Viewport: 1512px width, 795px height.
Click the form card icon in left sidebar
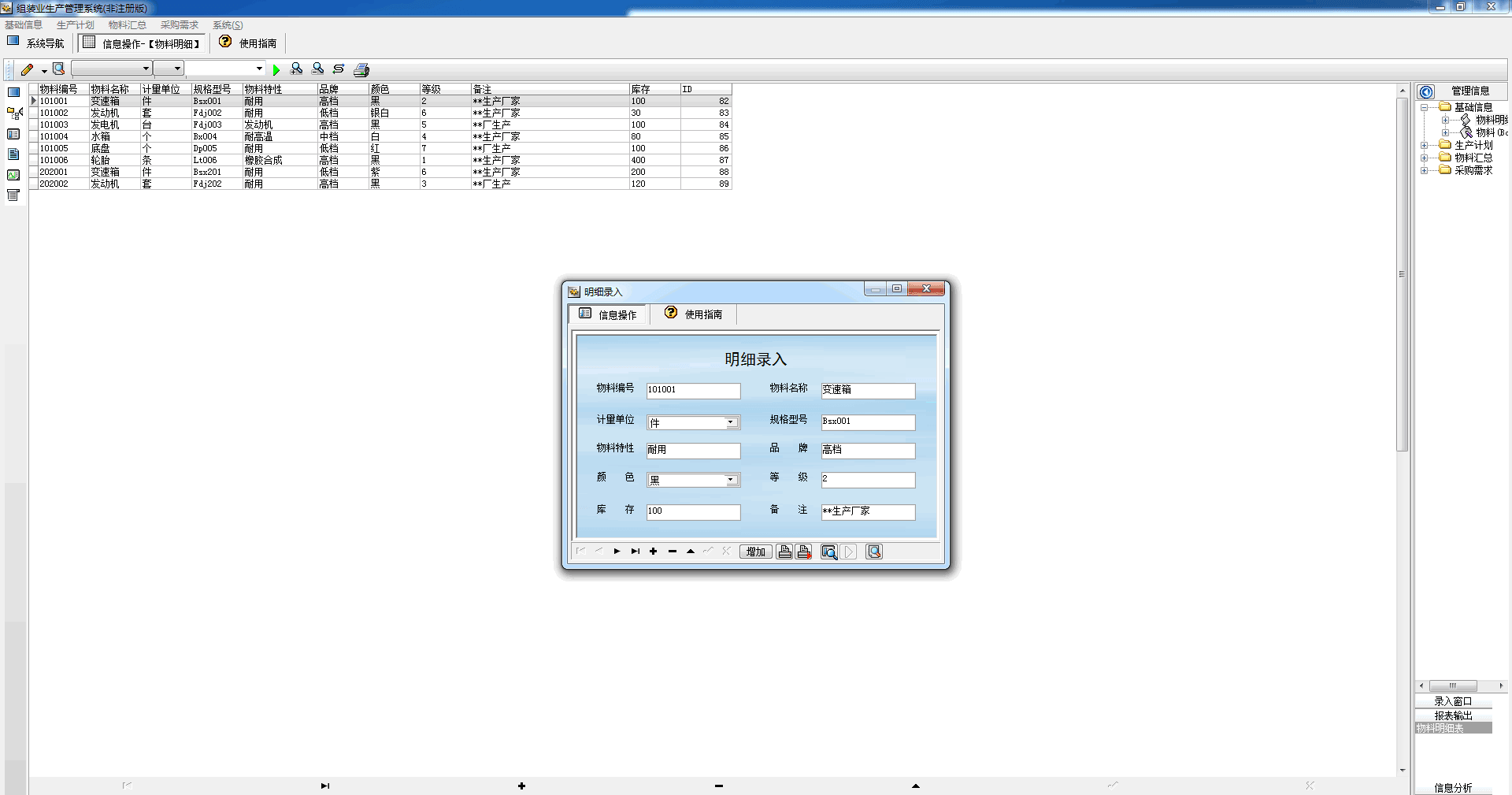point(13,135)
